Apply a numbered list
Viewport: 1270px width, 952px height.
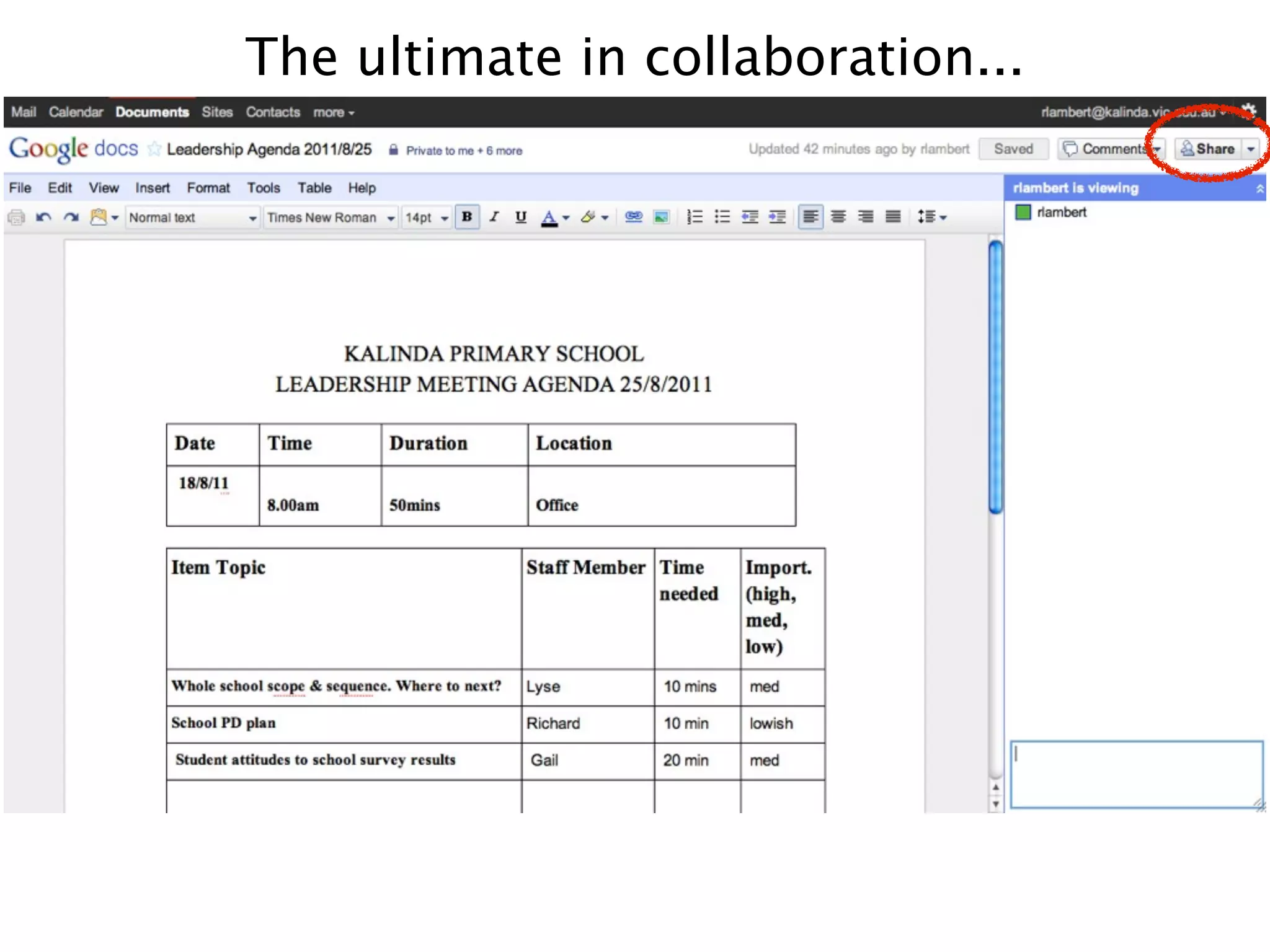[695, 217]
